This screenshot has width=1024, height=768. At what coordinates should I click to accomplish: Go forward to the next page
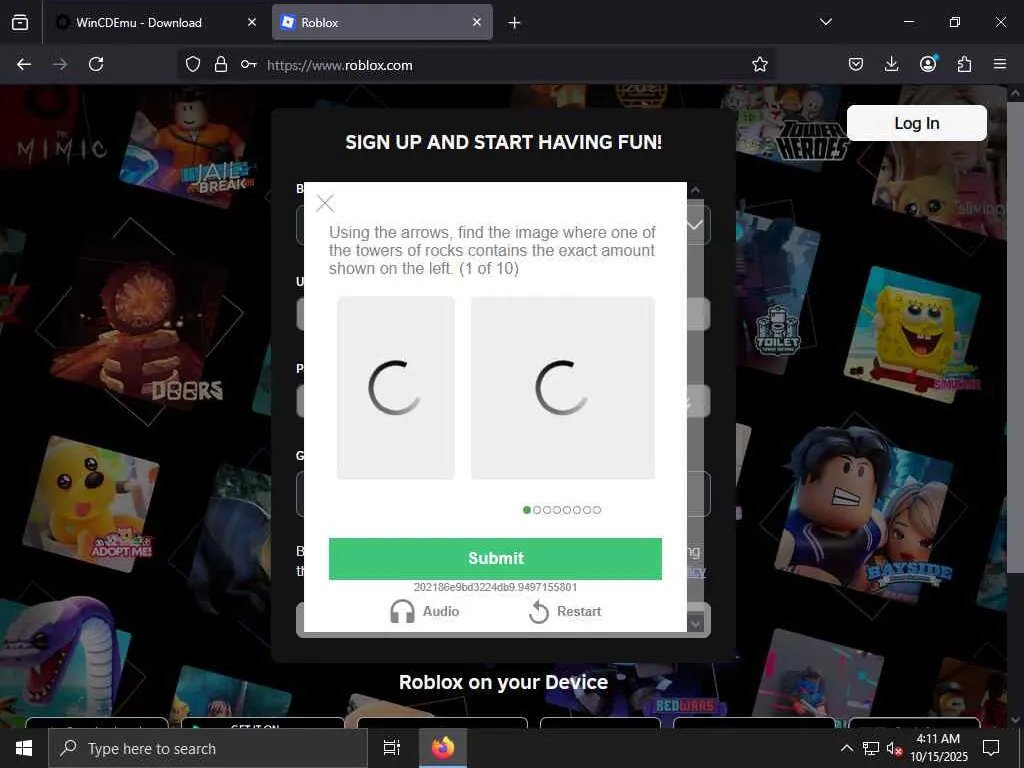coord(60,64)
